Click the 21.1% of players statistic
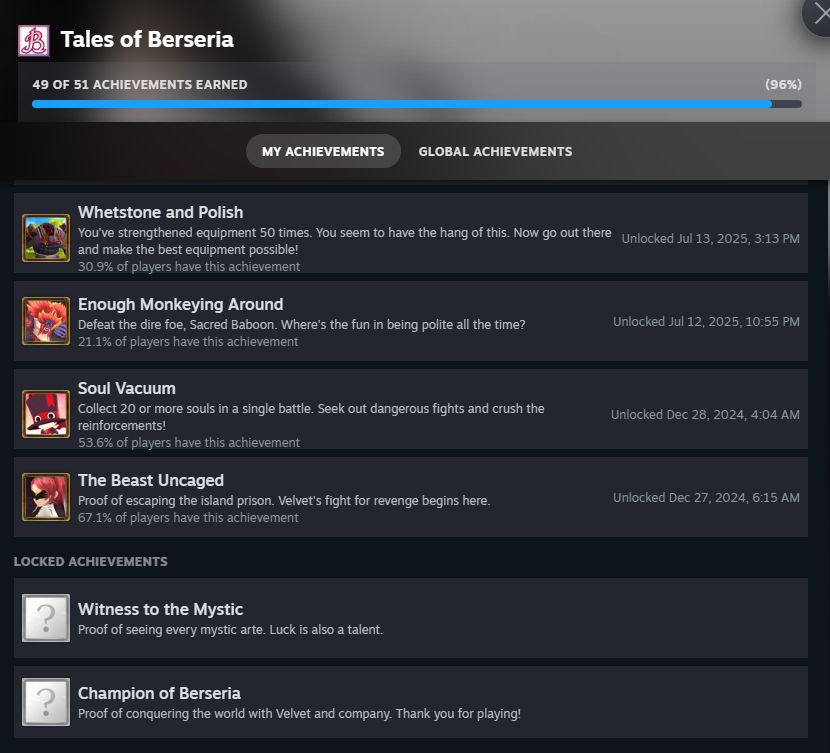The width and height of the screenshot is (830, 753). click(188, 342)
